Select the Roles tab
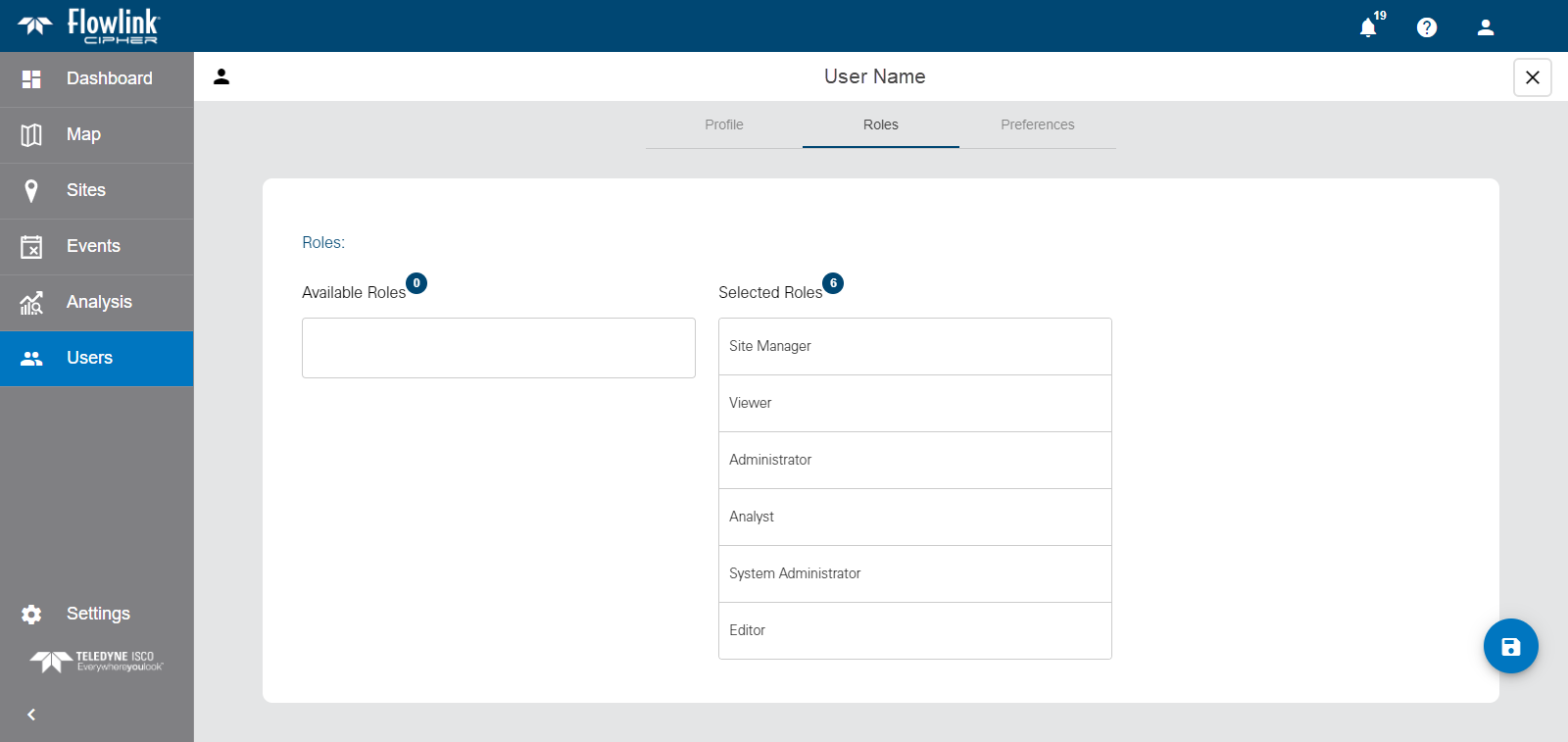 (880, 124)
